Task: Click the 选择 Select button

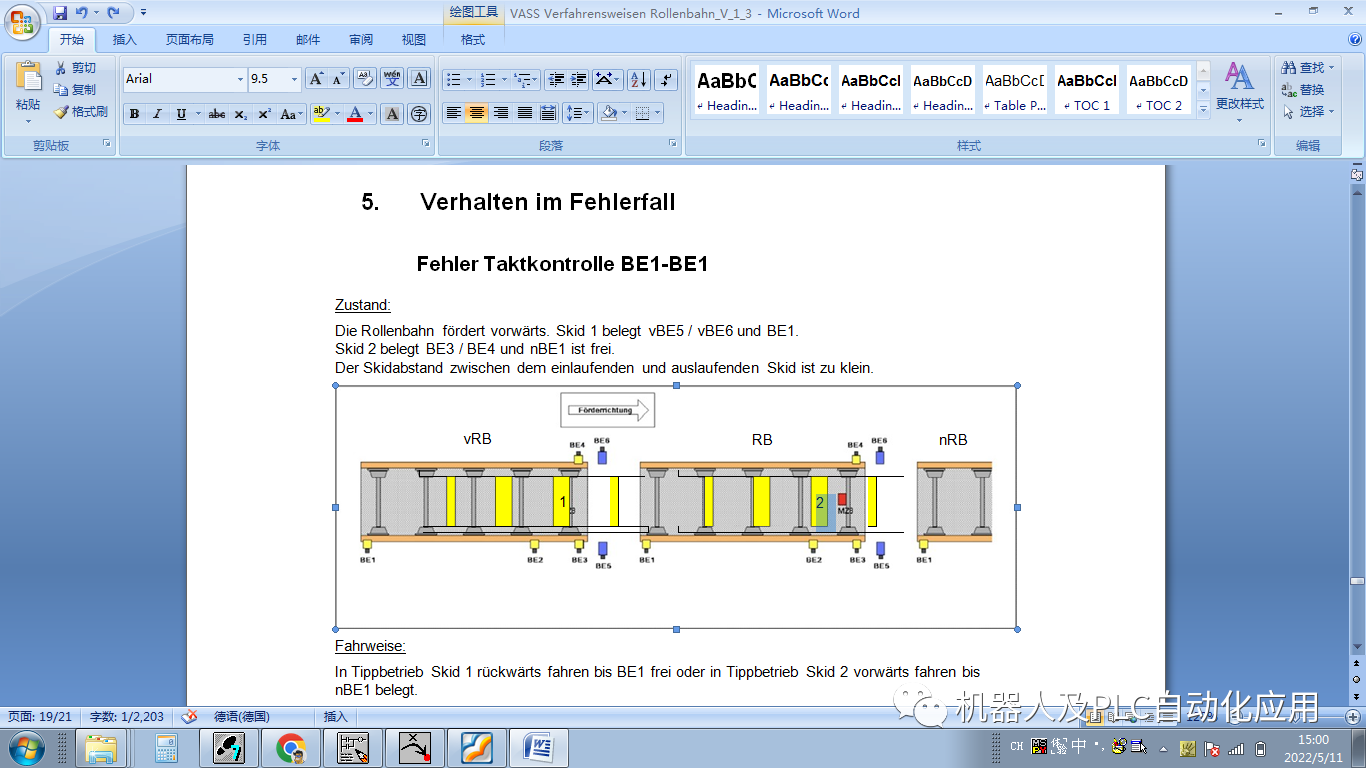Action: [x=1308, y=112]
